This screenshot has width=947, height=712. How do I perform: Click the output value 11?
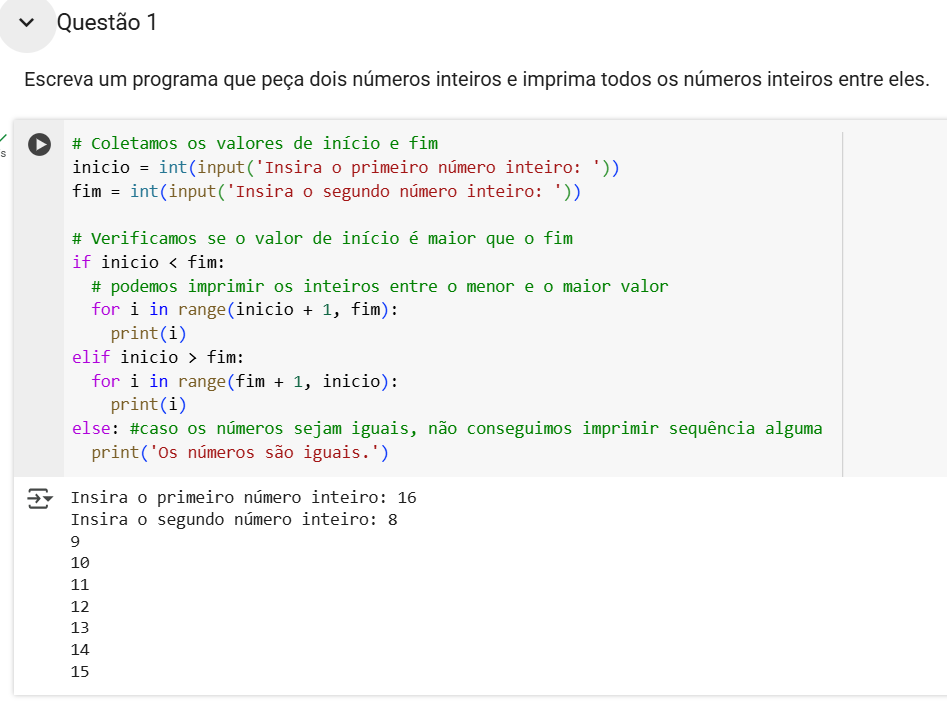point(80,585)
